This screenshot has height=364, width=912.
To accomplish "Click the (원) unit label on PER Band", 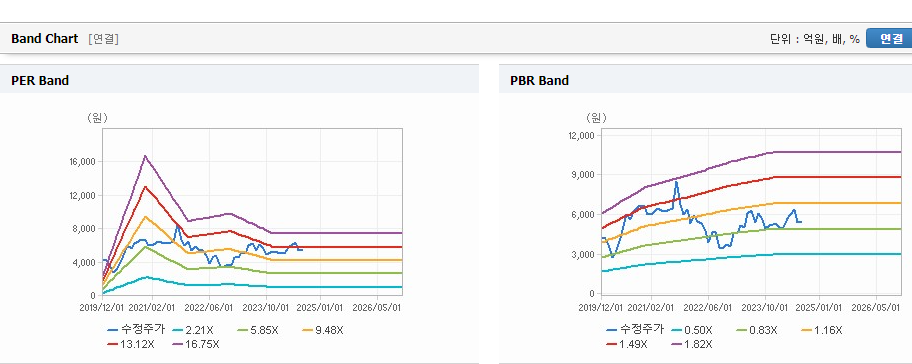I will pos(97,118).
